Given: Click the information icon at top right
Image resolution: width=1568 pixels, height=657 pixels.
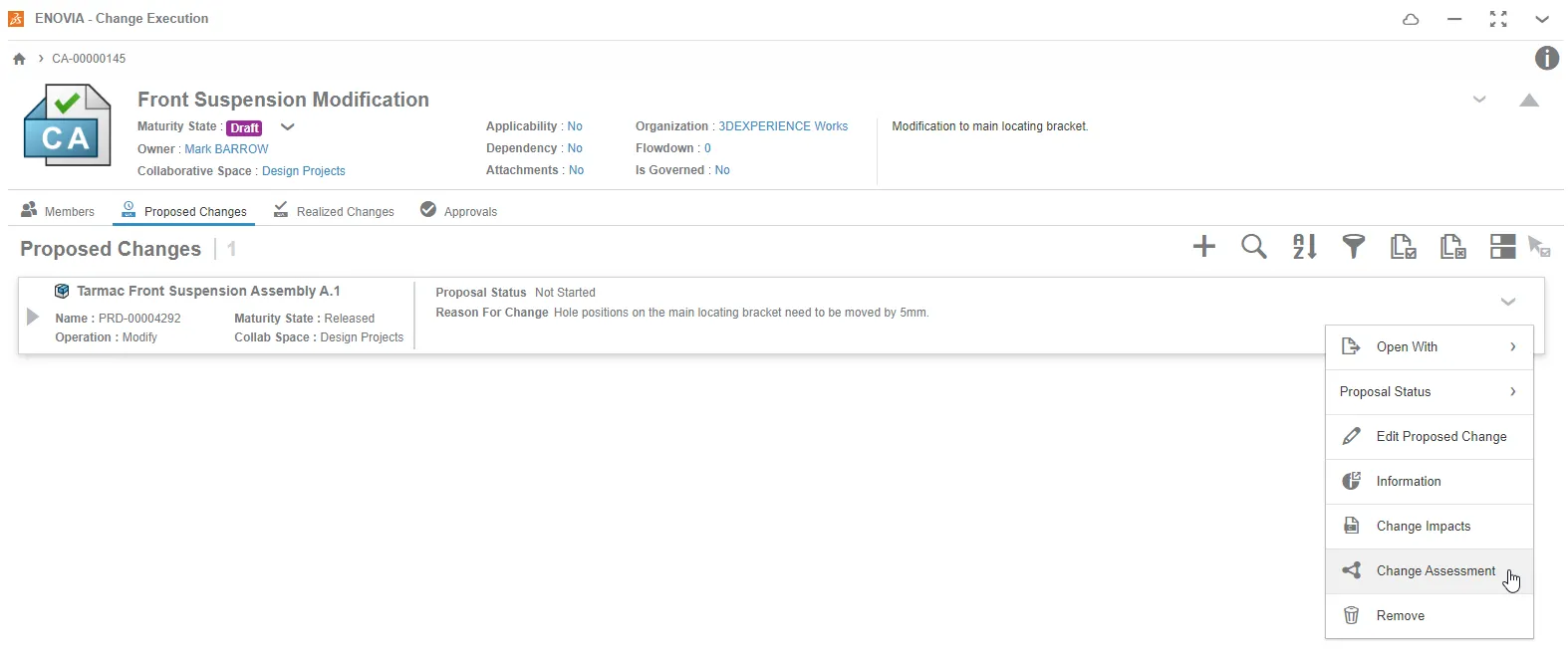Looking at the screenshot, I should pos(1546,59).
